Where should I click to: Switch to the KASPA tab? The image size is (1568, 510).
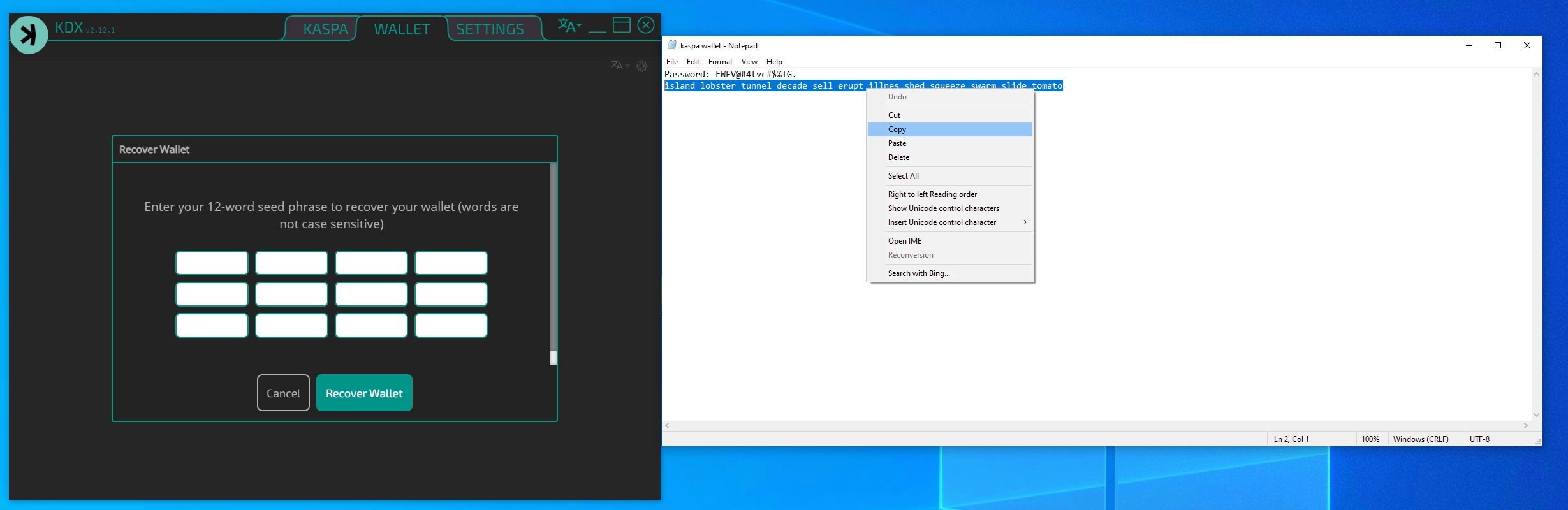(325, 29)
